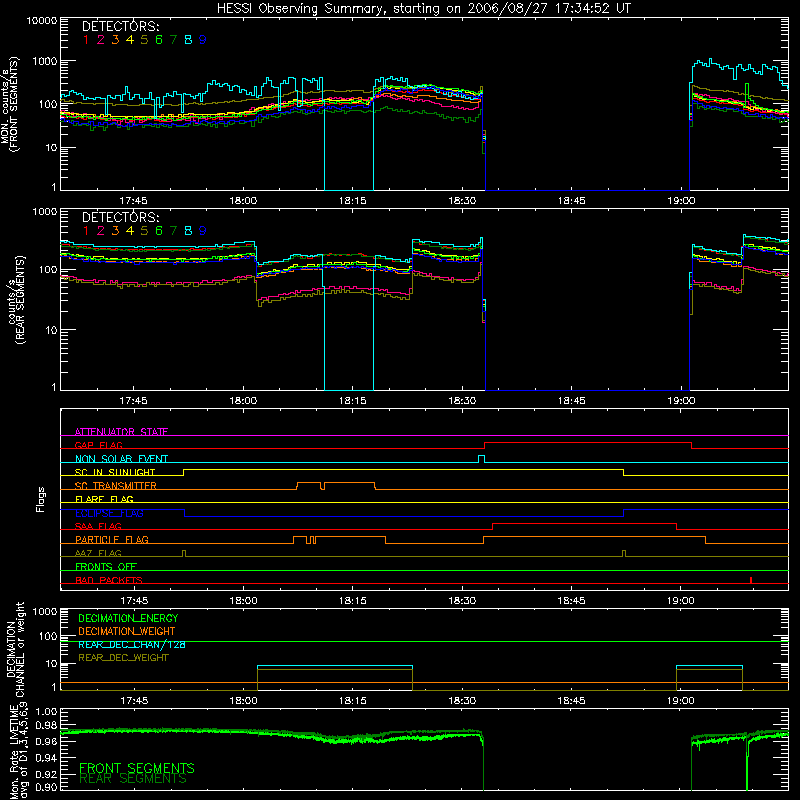
Task: Click the FRONTS_OFF flag label
Action: 106,567
